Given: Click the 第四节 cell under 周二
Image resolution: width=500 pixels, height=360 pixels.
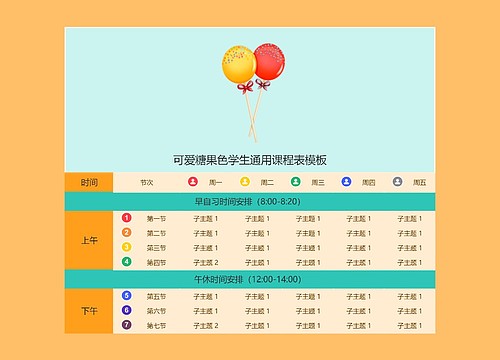Looking at the screenshot, I should pos(257,263).
